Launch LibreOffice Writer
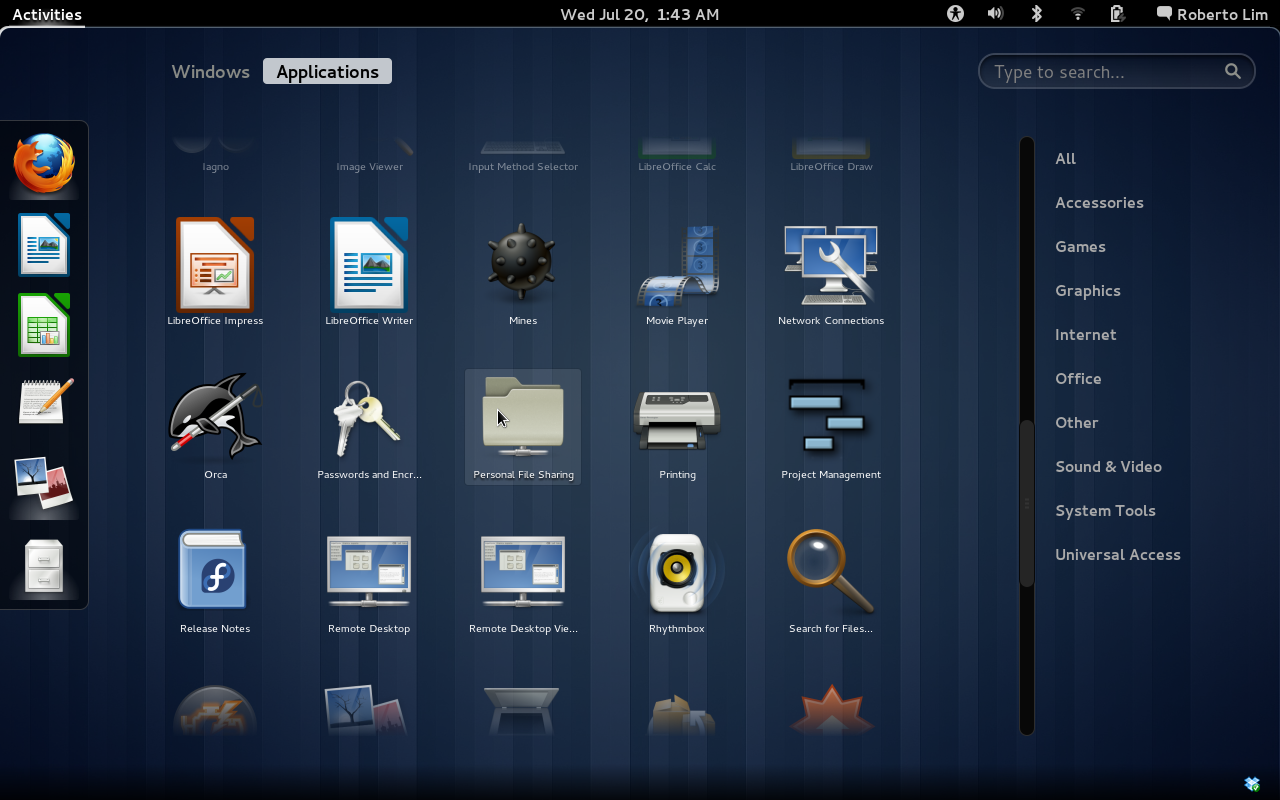Screen dimensions: 1280x800 tap(369, 265)
